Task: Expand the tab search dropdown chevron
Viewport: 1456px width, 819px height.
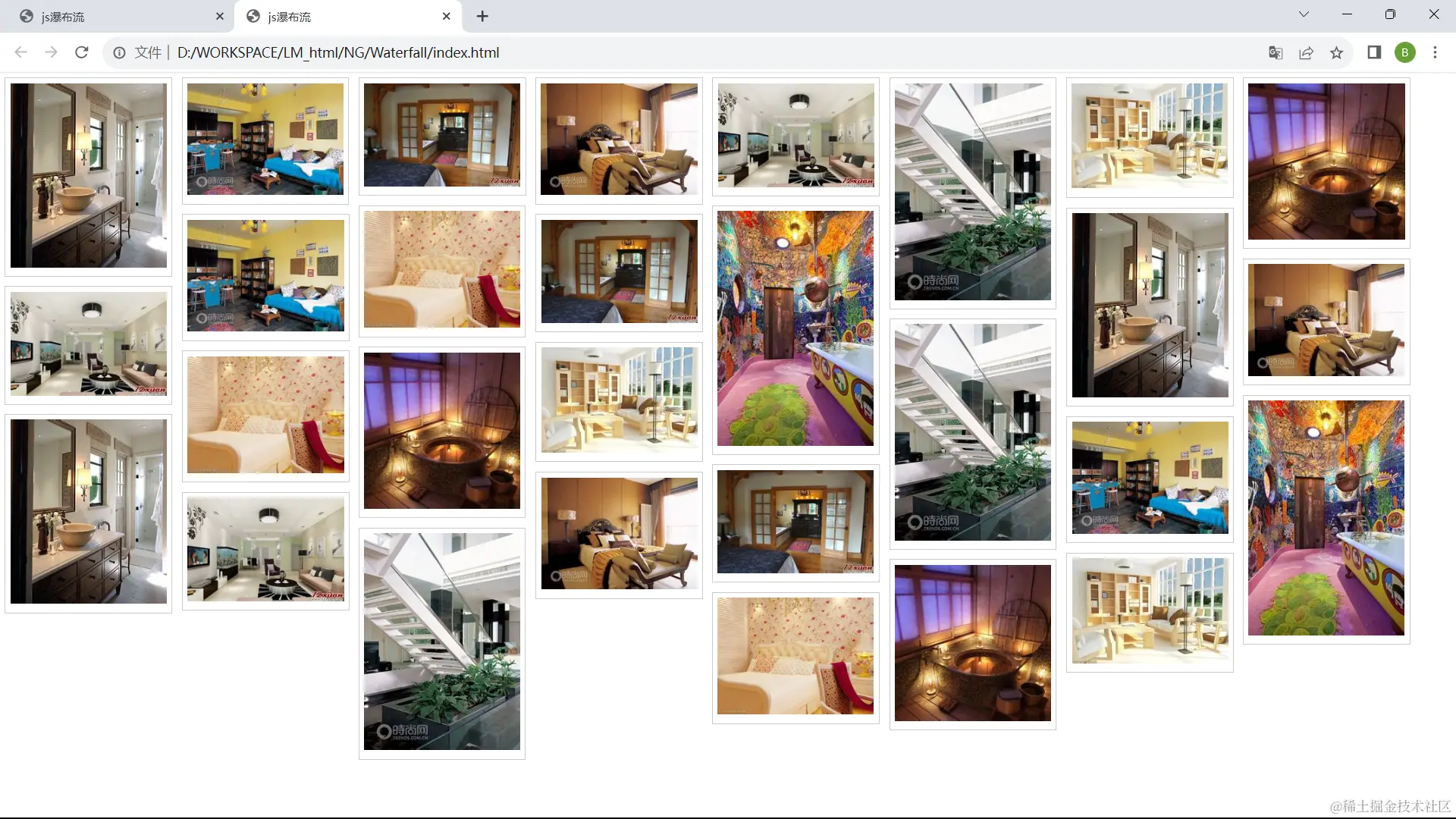Action: (1304, 14)
